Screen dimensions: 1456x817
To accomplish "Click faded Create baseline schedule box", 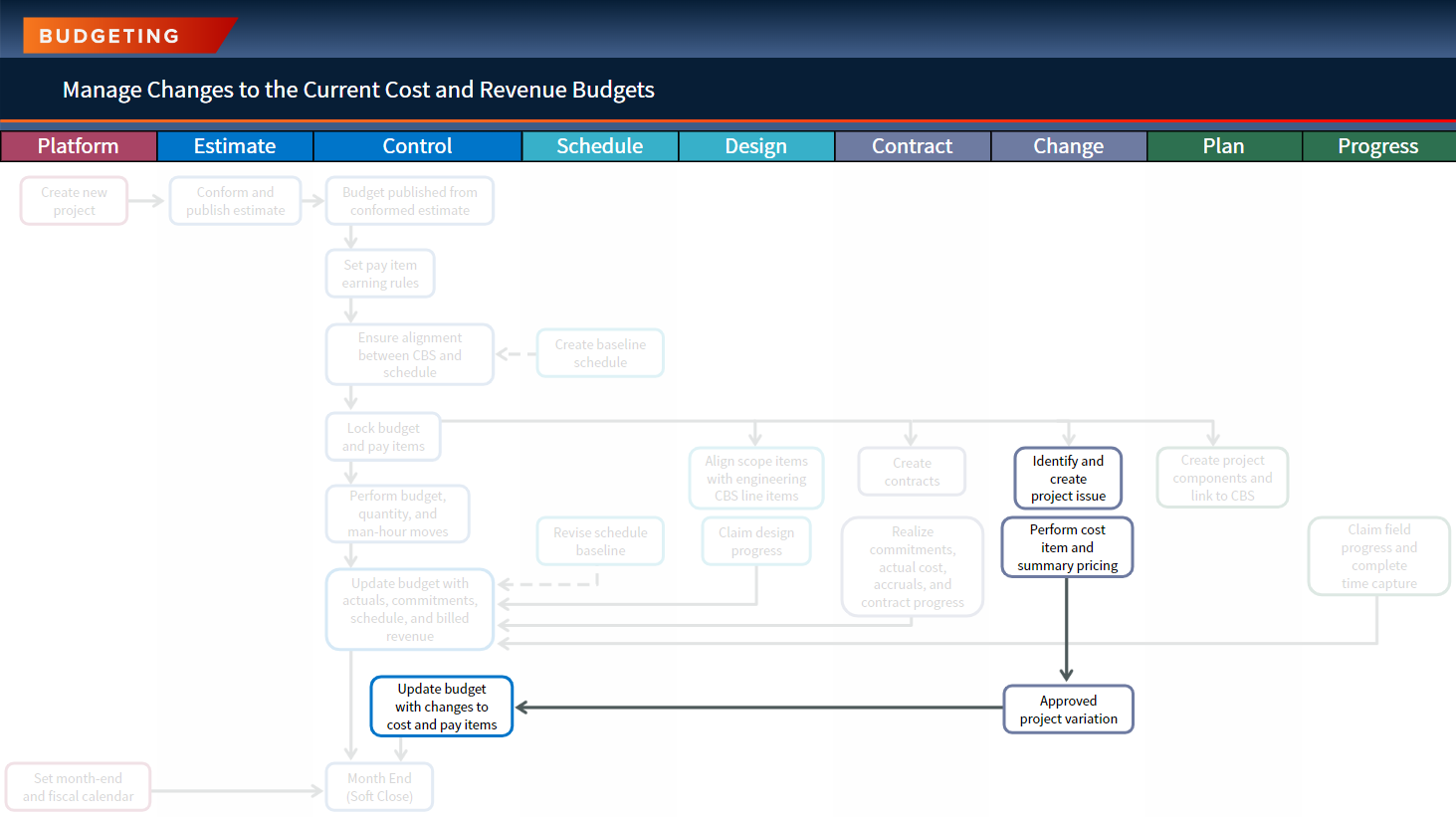I will 600,353.
